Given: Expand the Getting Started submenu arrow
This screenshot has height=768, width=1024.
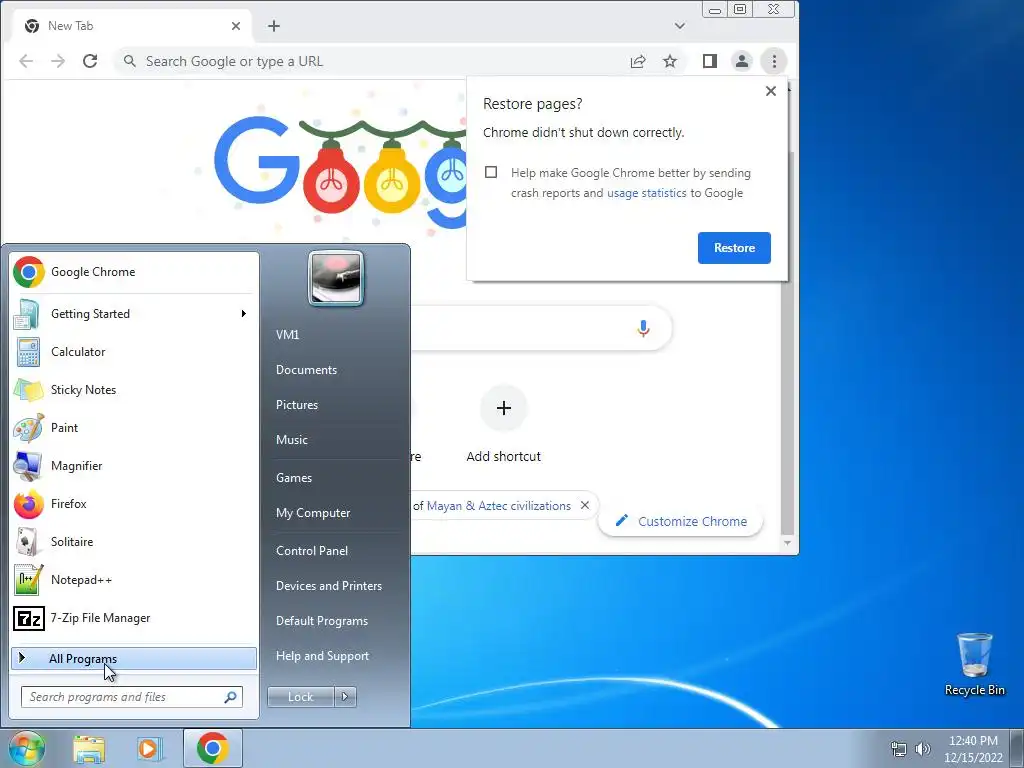Looking at the screenshot, I should (244, 314).
